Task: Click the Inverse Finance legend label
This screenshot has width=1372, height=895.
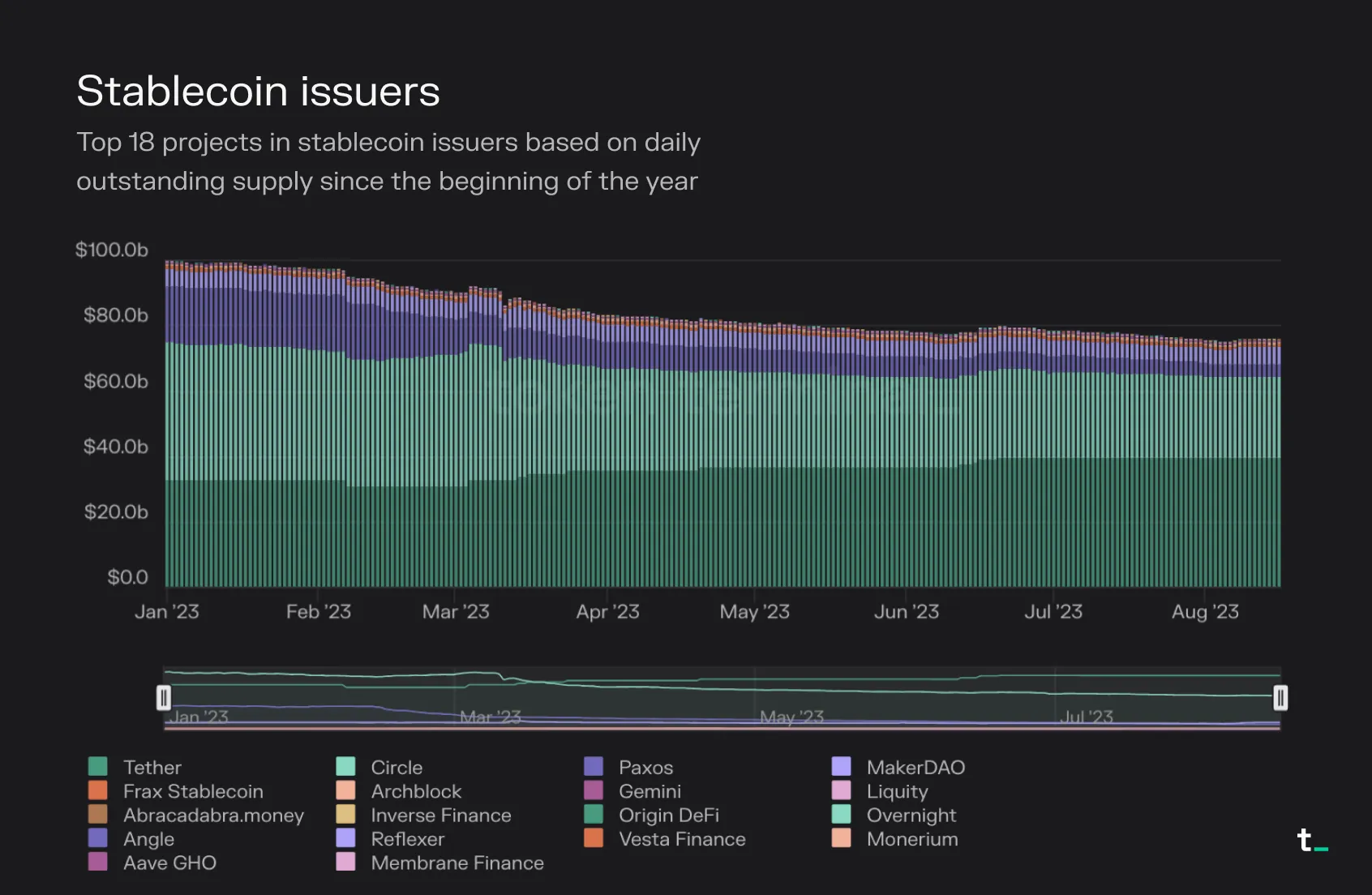Action: (x=441, y=815)
